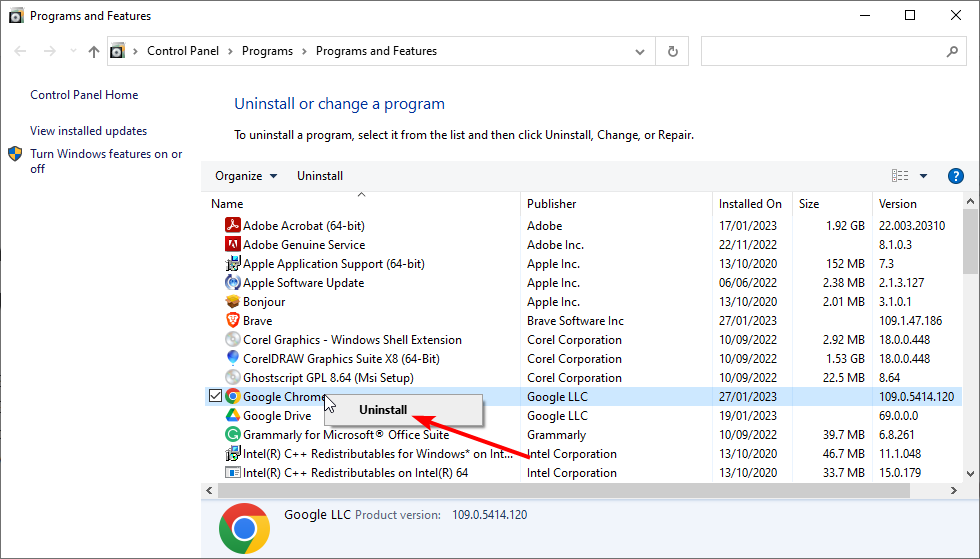Expand chevron after Programs breadcrumb
The height and width of the screenshot is (559, 980).
point(304,51)
